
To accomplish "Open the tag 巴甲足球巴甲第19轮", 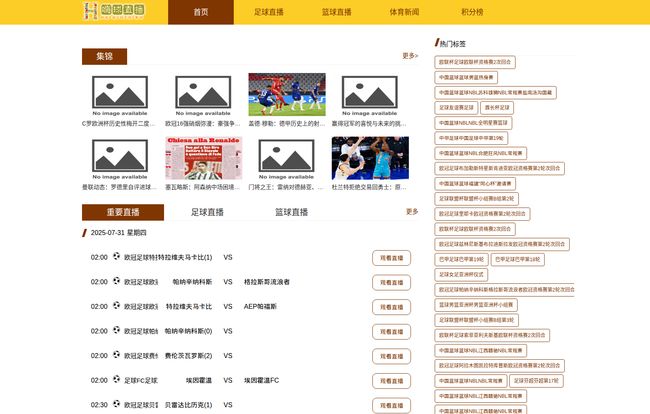I will (x=461, y=259).
